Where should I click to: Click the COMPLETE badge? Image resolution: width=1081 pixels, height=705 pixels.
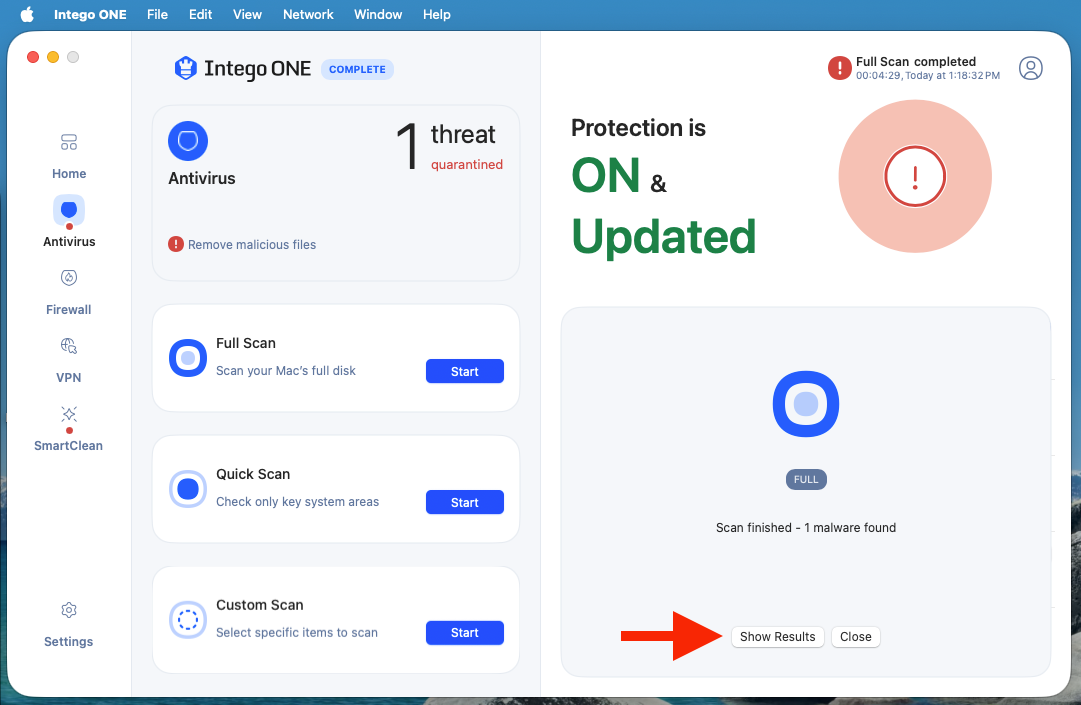[357, 70]
